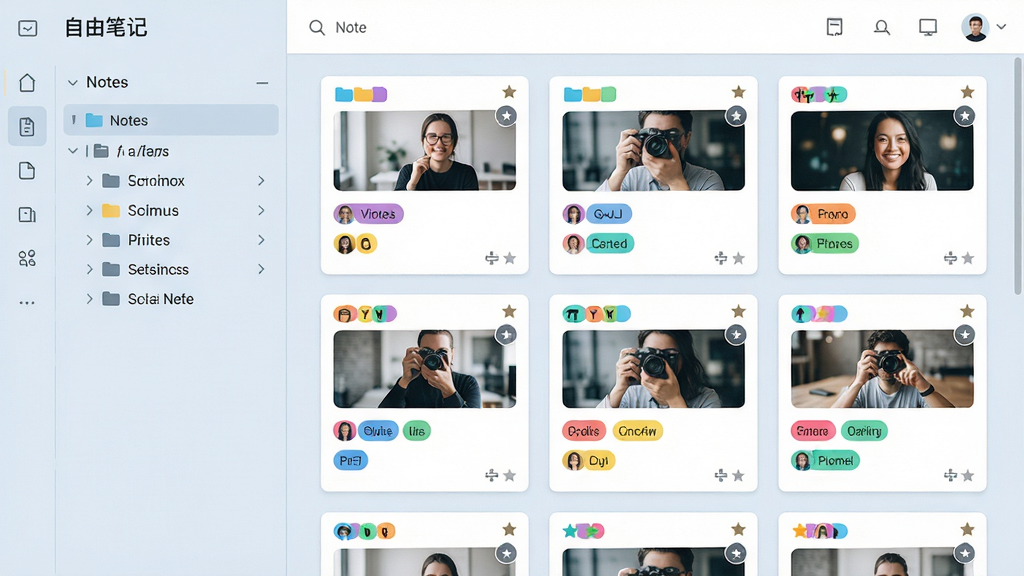Open the apps grid icon in rail

27,259
